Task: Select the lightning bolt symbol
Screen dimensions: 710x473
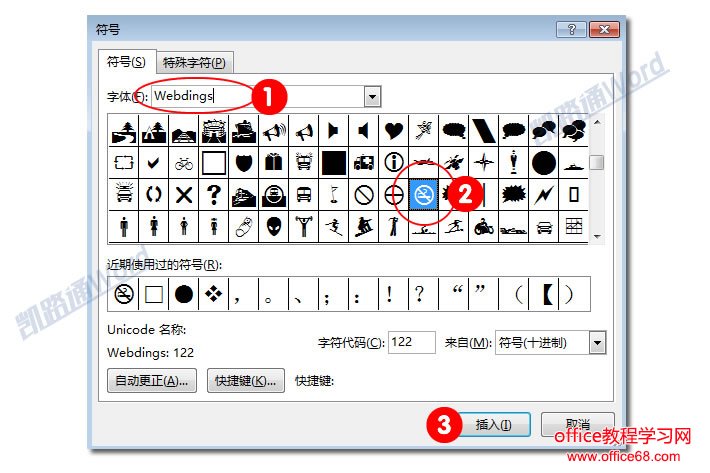Action: point(543,195)
